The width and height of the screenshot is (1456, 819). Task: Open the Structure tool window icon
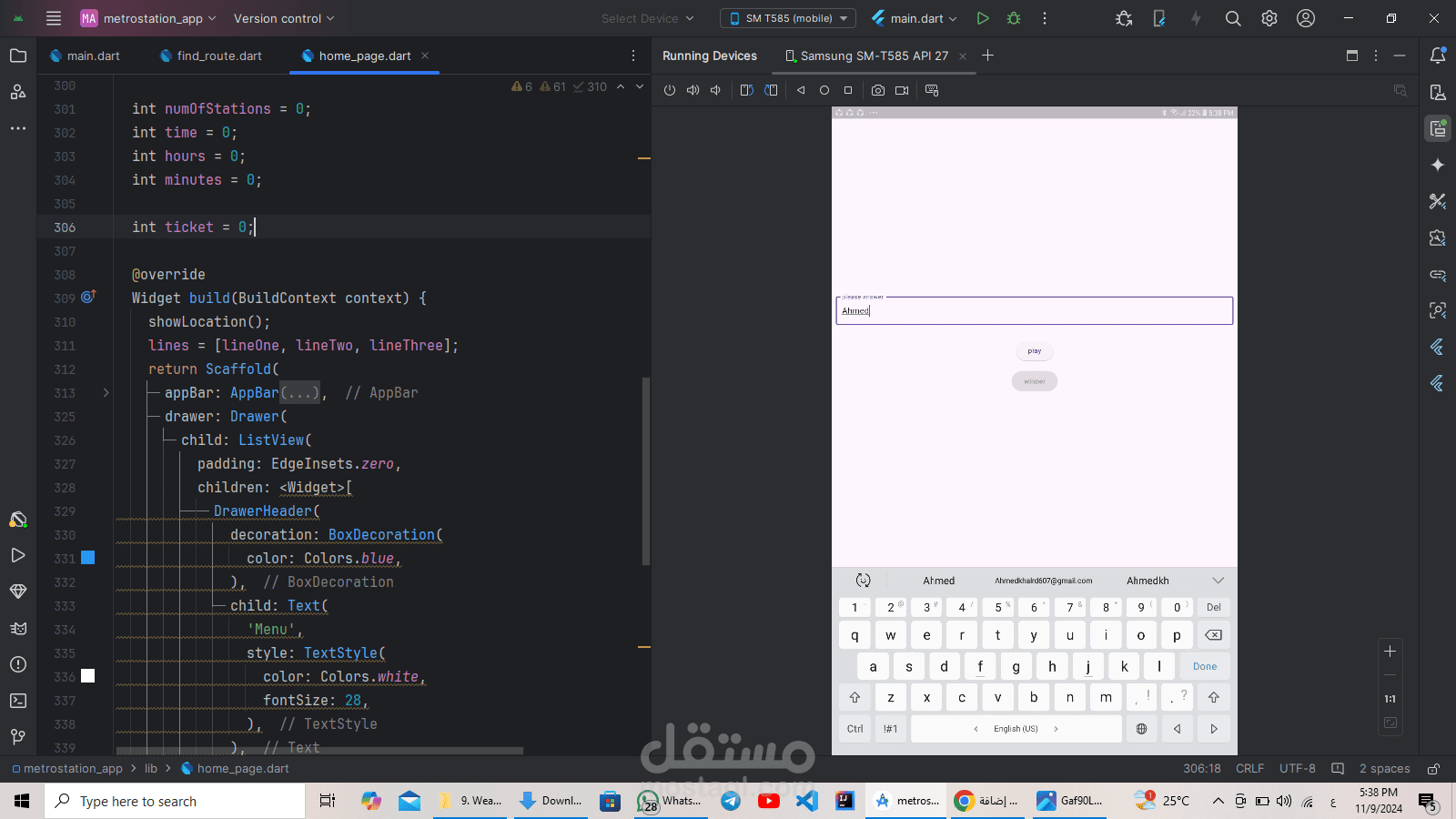point(18,92)
